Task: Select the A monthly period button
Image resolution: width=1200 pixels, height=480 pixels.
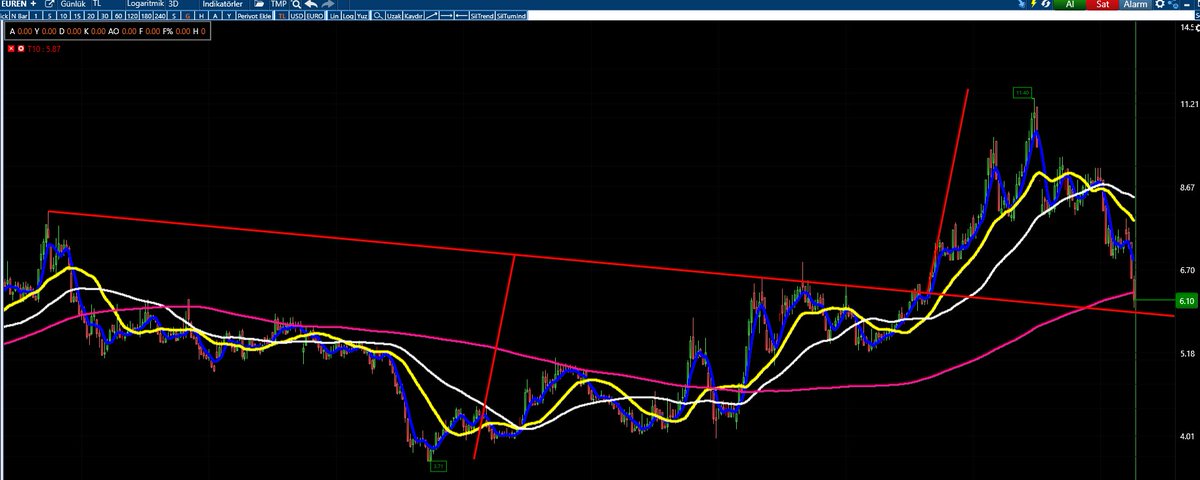Action: click(215, 16)
